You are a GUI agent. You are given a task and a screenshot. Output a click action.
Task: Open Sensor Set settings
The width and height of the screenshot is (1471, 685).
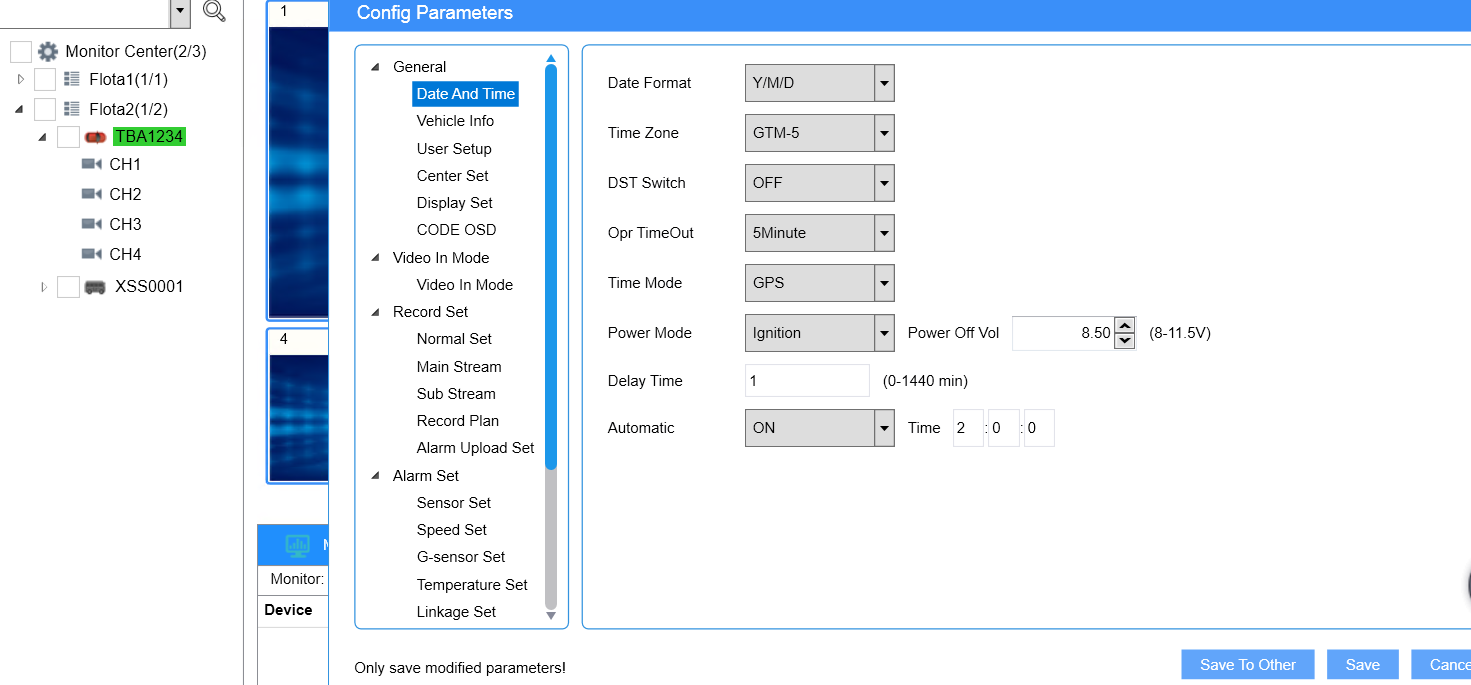coord(454,503)
